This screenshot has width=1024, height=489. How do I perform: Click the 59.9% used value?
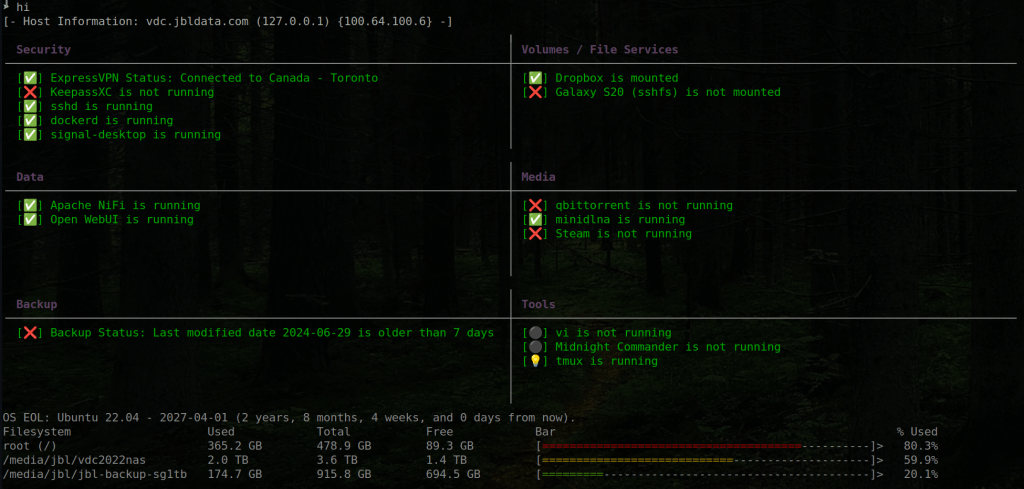(921, 460)
